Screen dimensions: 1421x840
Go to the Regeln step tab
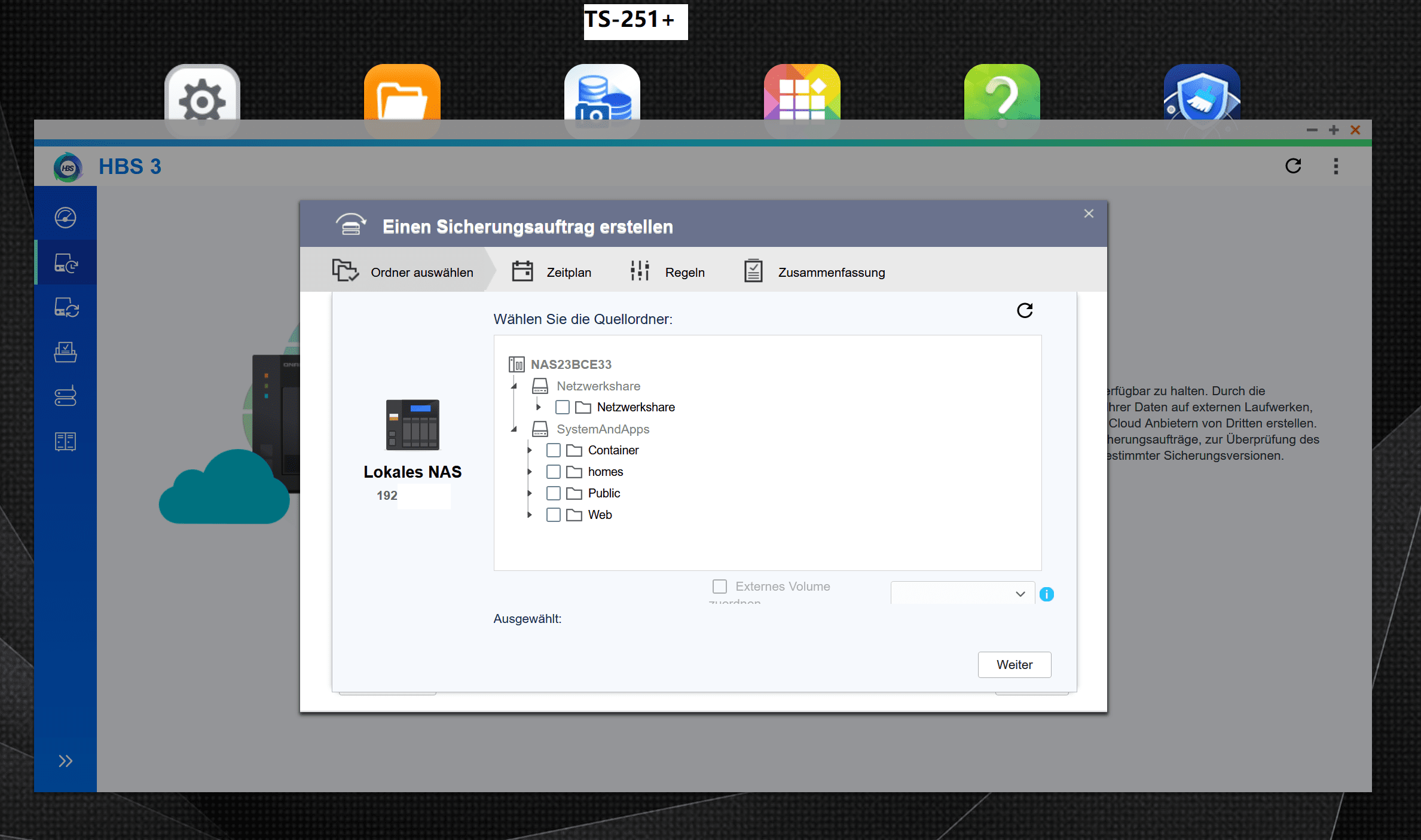click(667, 272)
